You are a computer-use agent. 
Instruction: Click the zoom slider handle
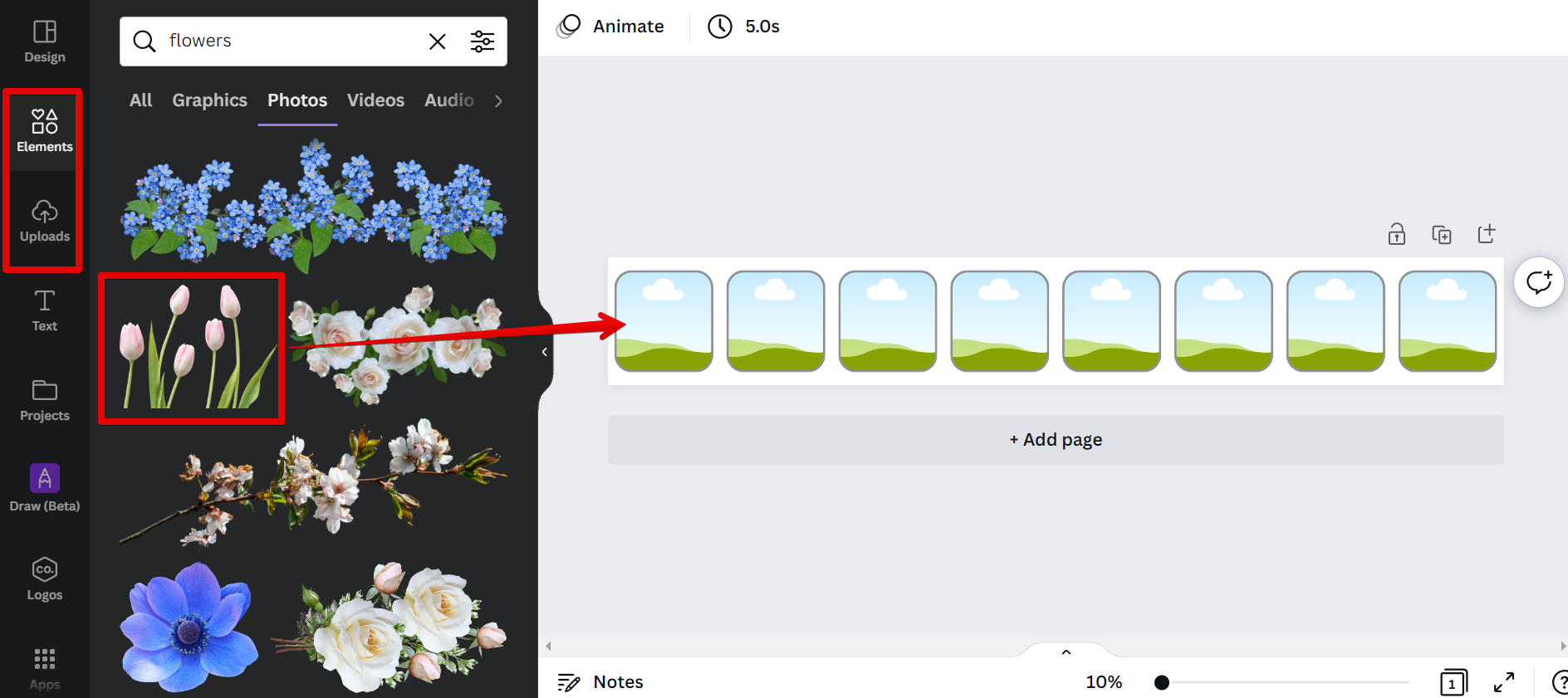(x=1162, y=682)
